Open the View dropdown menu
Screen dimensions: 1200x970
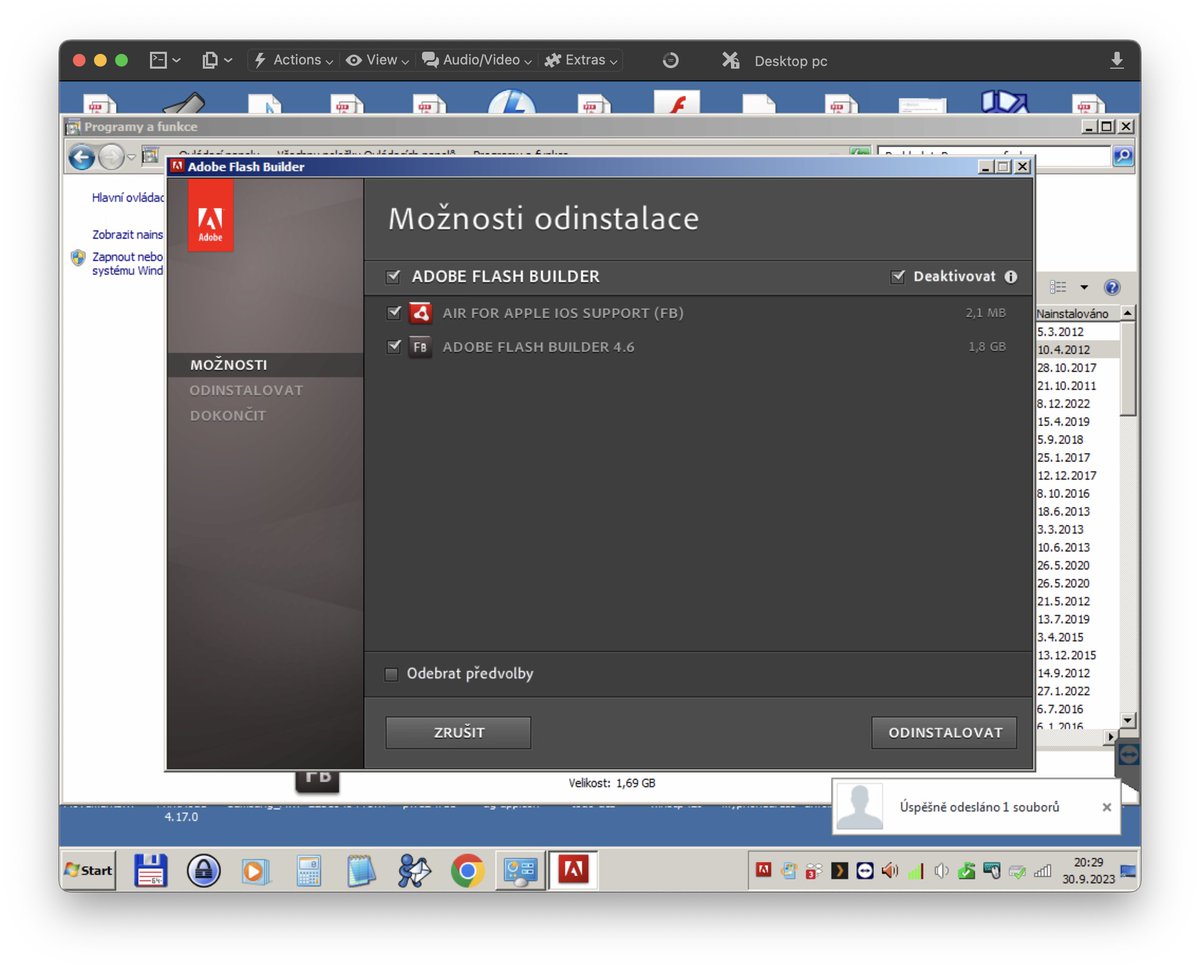377,60
